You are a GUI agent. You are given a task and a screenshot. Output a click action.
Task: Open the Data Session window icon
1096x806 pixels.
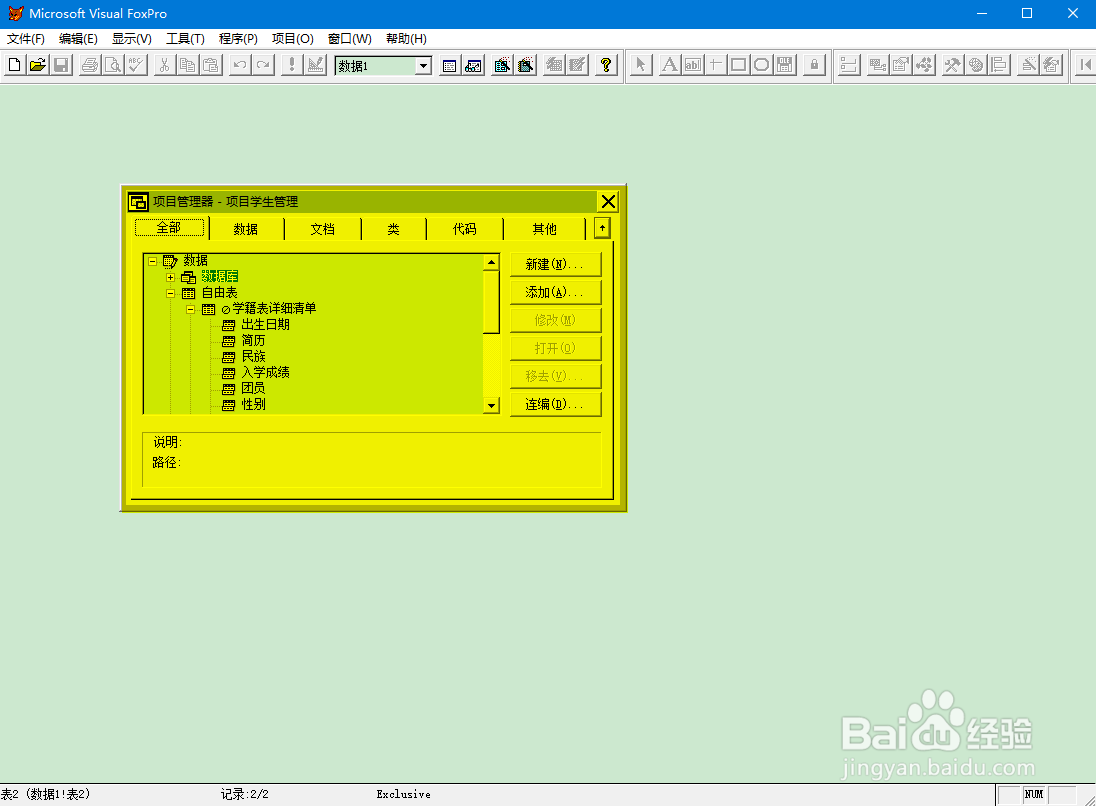click(473, 66)
